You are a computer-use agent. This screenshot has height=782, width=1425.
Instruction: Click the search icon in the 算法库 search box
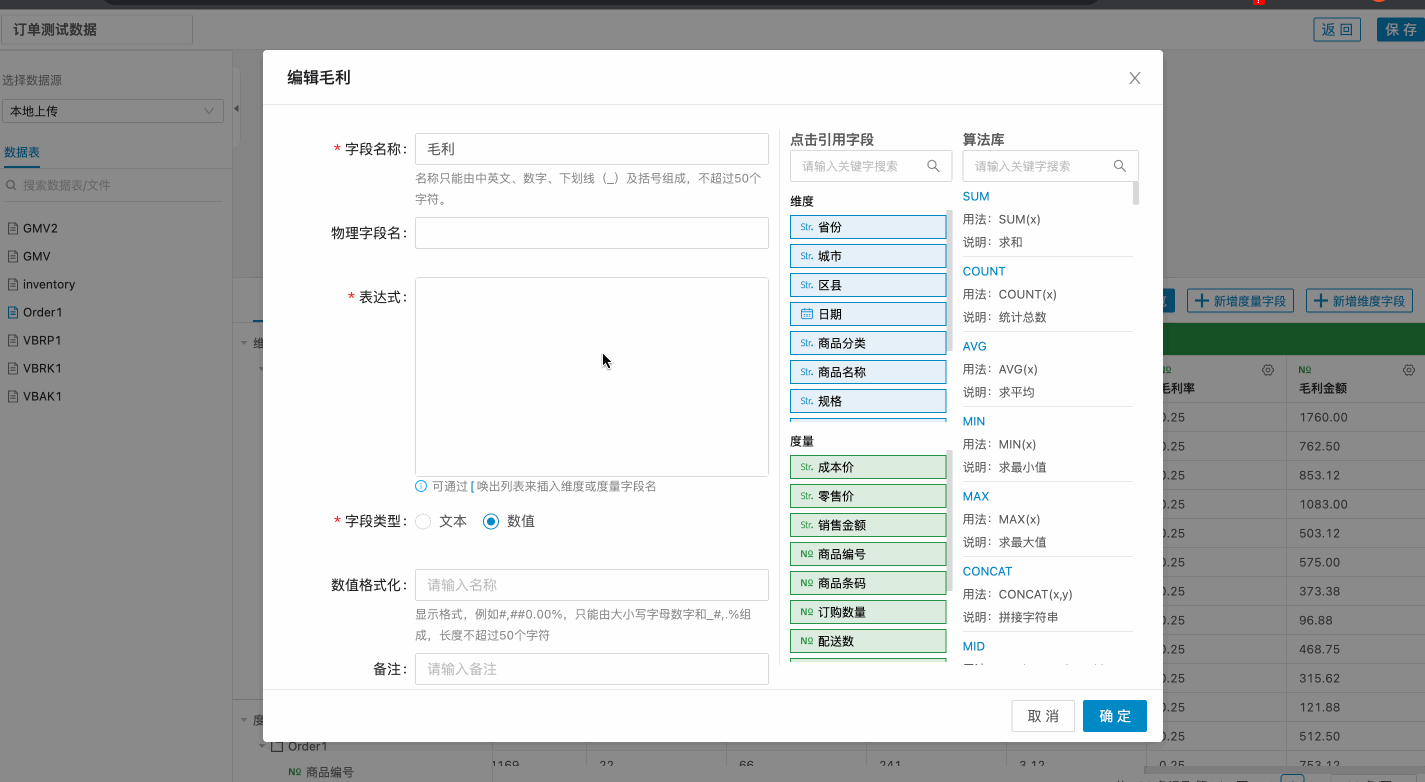1119,166
